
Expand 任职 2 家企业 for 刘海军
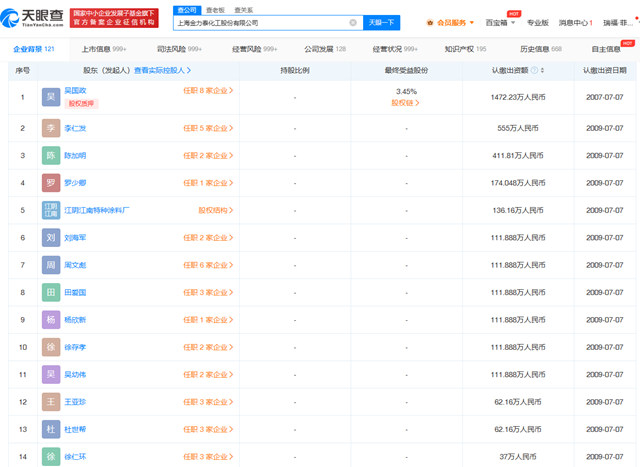(208, 238)
